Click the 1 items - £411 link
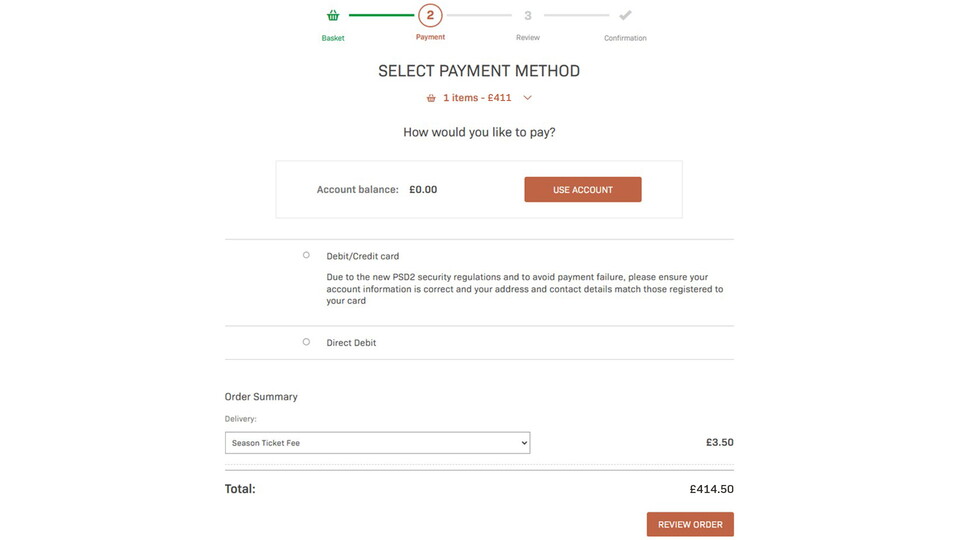Image resolution: width=960 pixels, height=540 pixels. (477, 98)
